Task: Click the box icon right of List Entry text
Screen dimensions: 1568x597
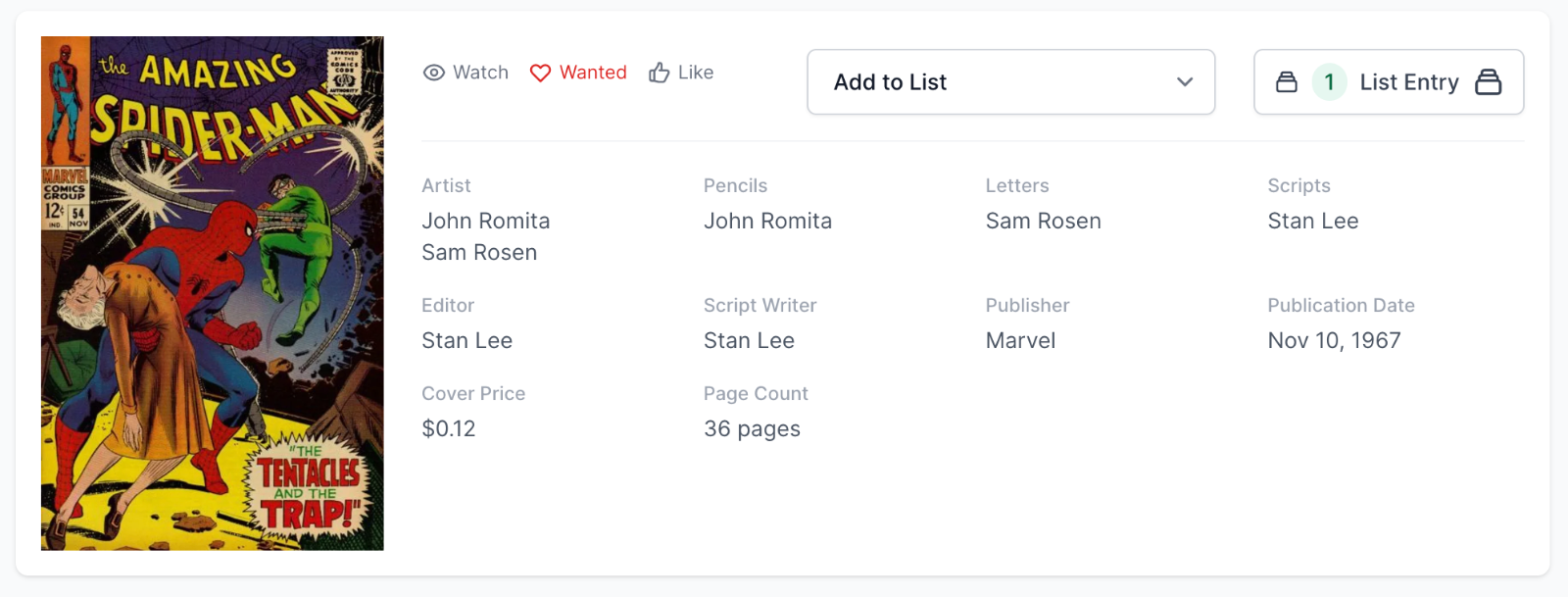Action: pos(1488,82)
